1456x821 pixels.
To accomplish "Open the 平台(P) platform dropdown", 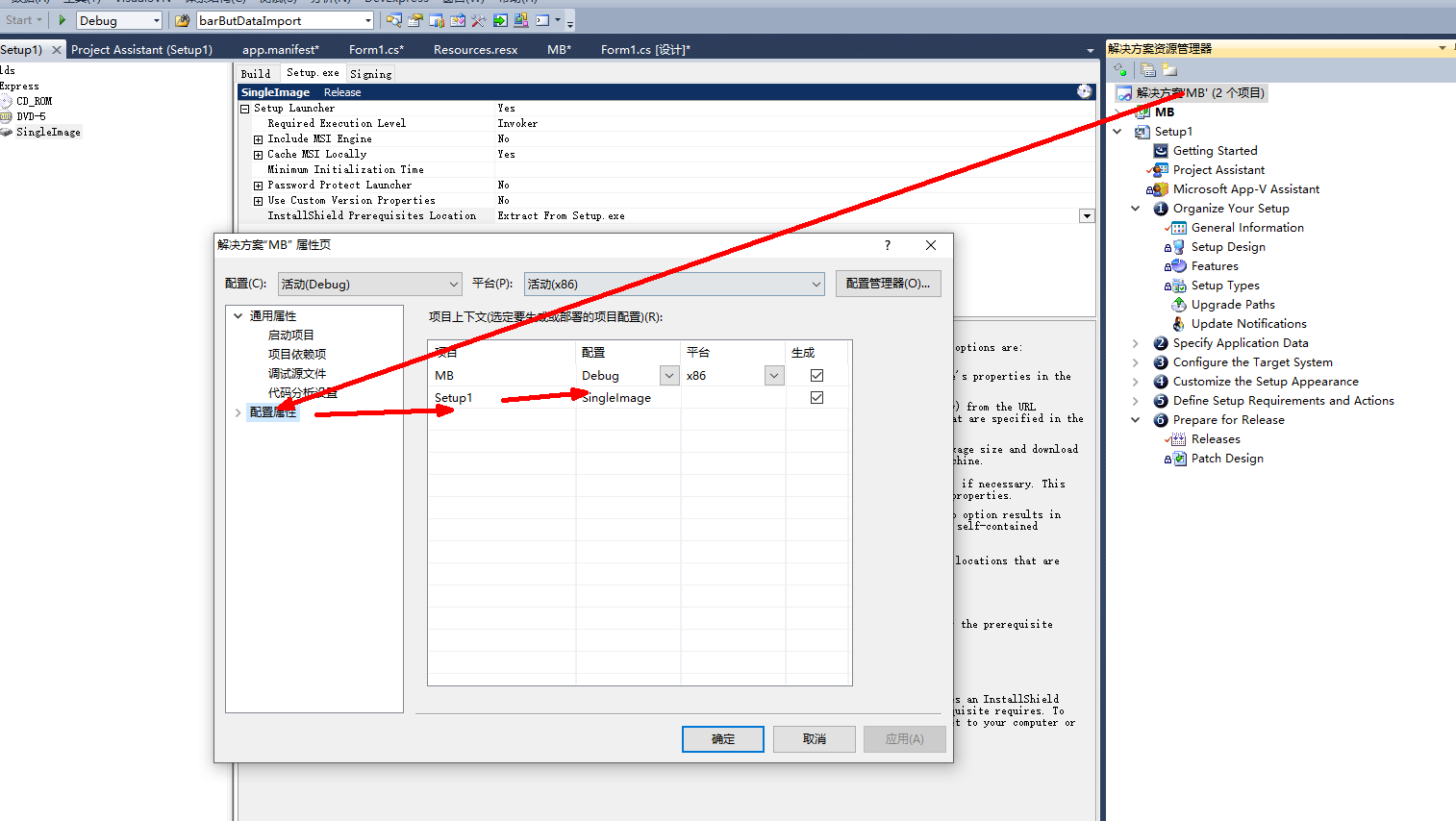I will coord(674,284).
